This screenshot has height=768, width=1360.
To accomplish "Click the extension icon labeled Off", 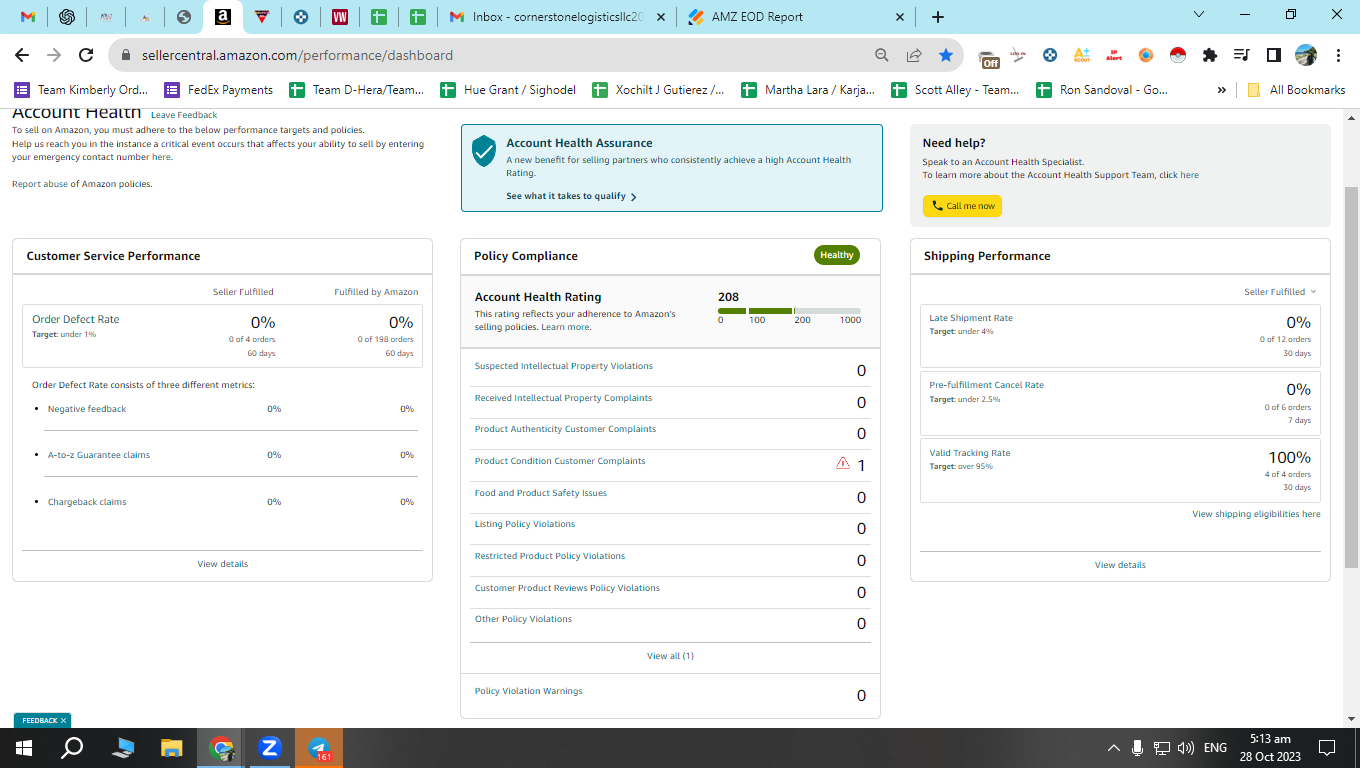I will click(988, 57).
